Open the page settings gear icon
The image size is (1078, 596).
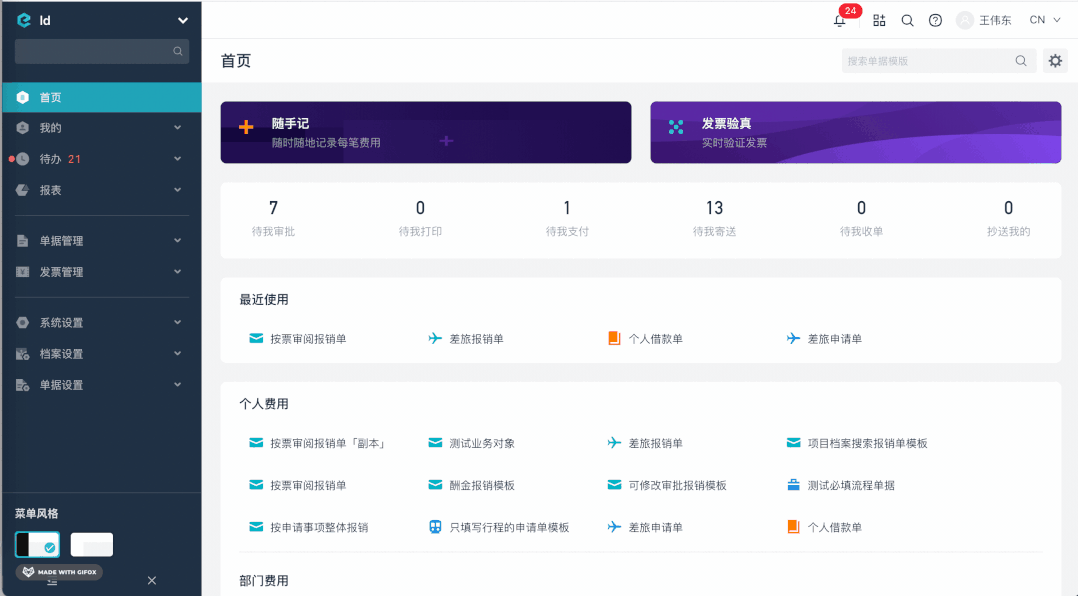(1055, 61)
